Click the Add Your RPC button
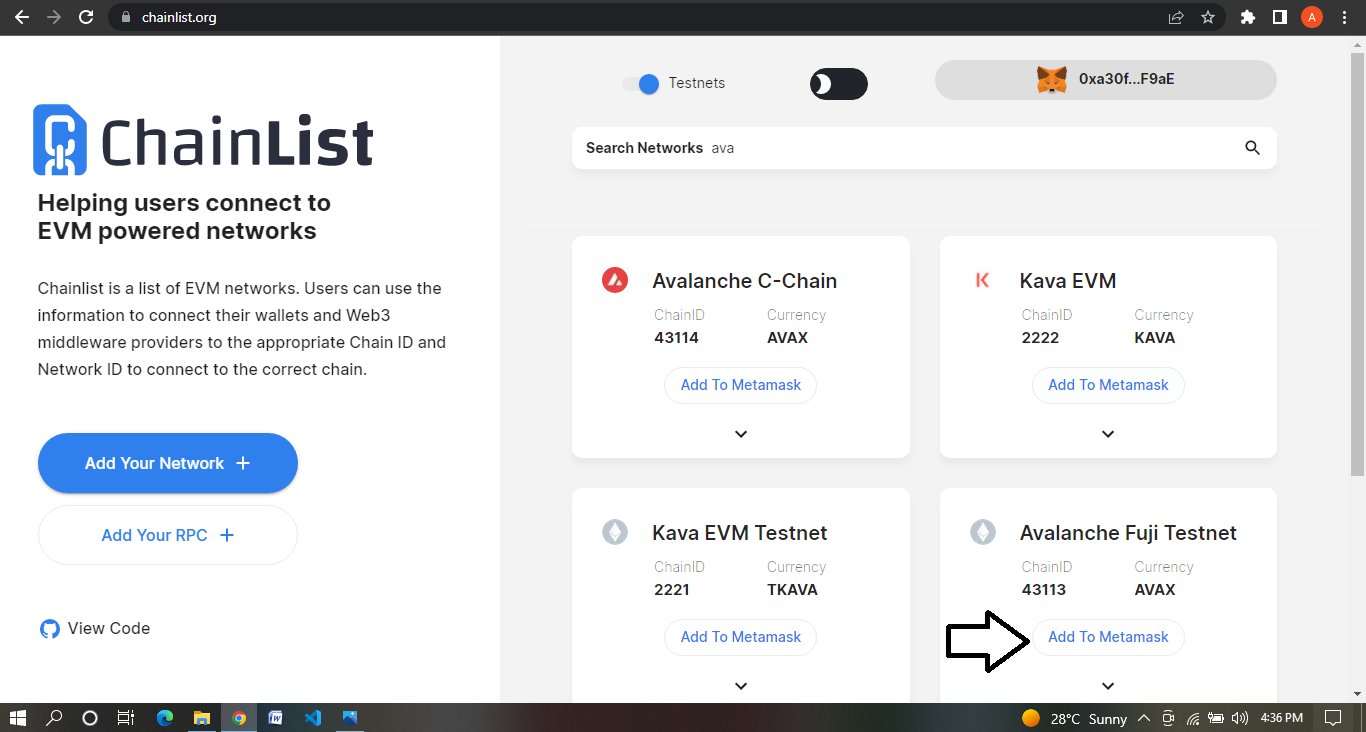This screenshot has width=1366, height=732. click(x=168, y=535)
